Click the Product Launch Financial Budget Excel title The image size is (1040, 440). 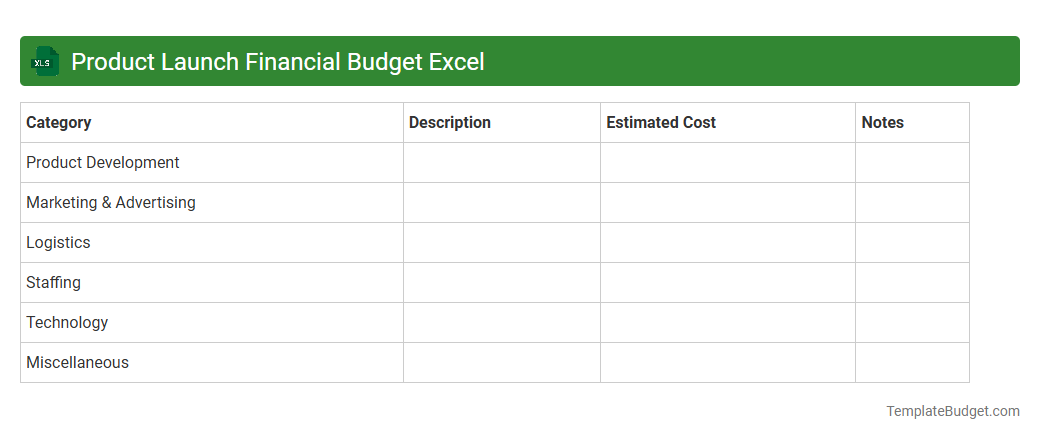coord(277,62)
